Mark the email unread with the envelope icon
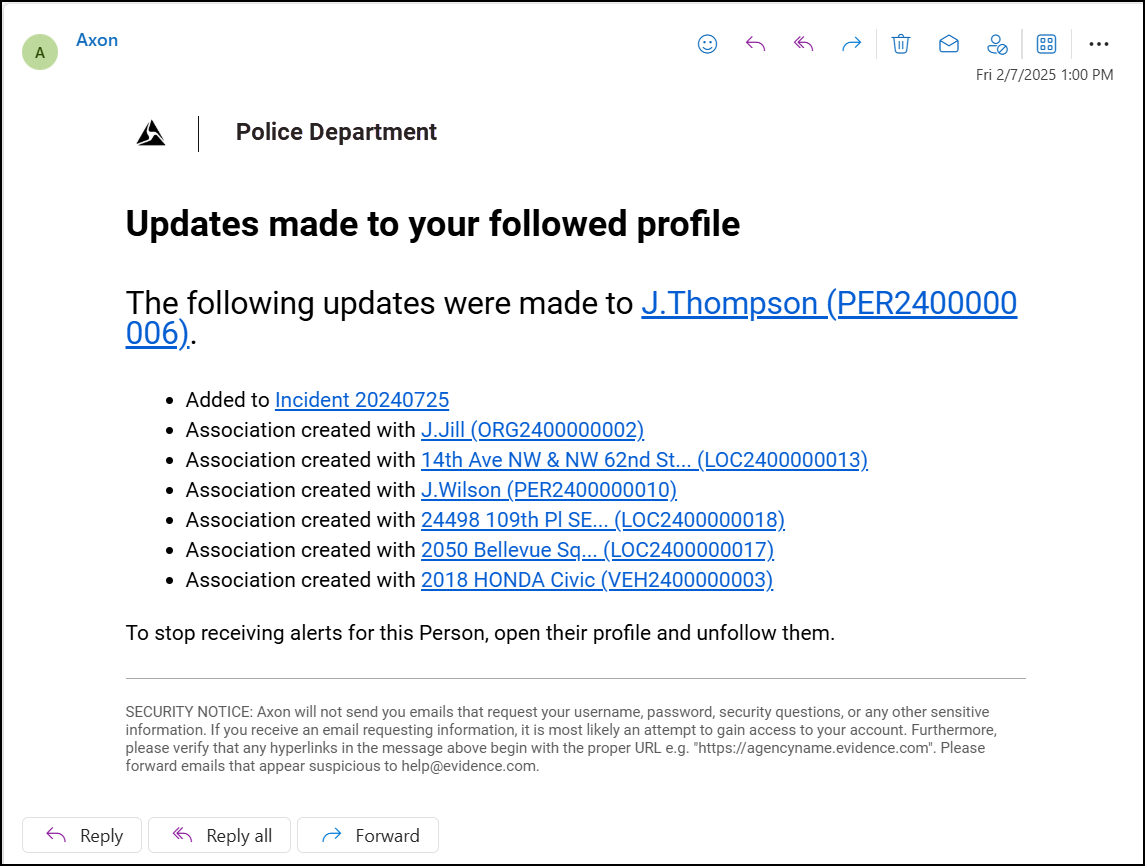This screenshot has height=866, width=1145. (x=948, y=44)
